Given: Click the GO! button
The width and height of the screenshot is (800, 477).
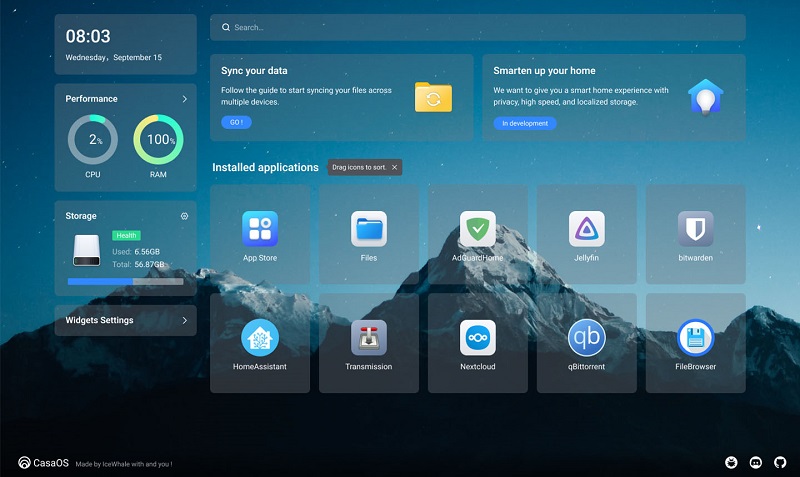Looking at the screenshot, I should point(236,122).
